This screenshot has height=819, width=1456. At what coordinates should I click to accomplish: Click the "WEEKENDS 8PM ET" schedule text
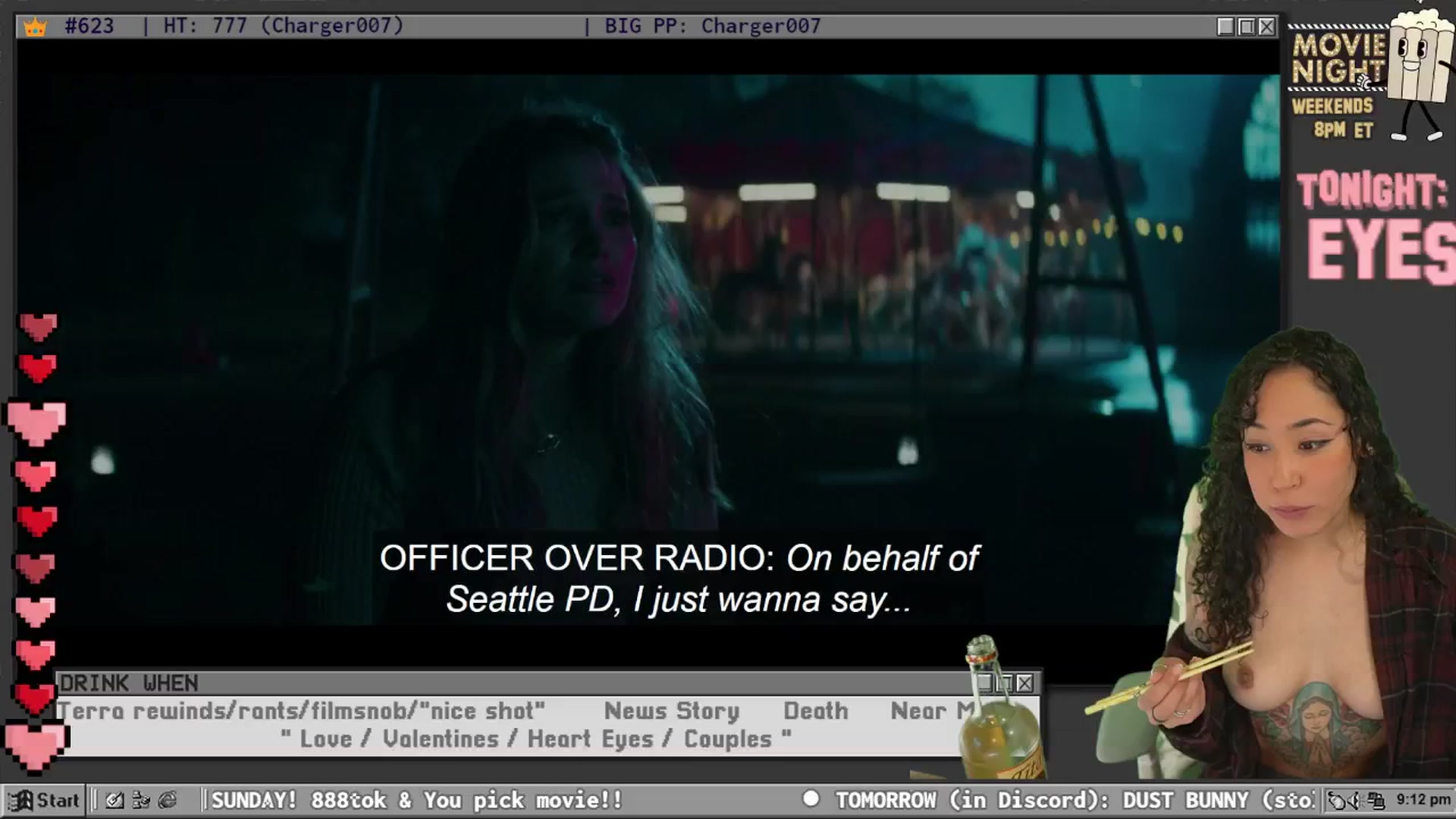pos(1332,118)
